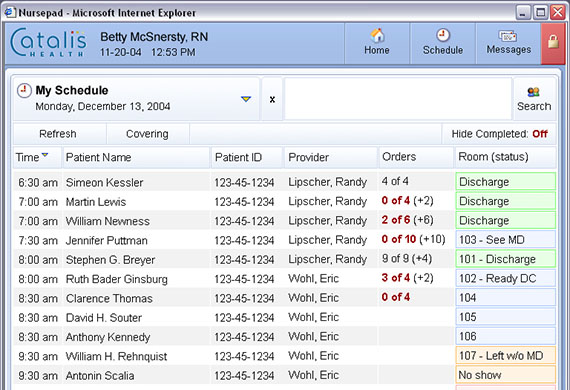Select patient Simeon Kessler
The width and height of the screenshot is (570, 390).
tap(105, 182)
